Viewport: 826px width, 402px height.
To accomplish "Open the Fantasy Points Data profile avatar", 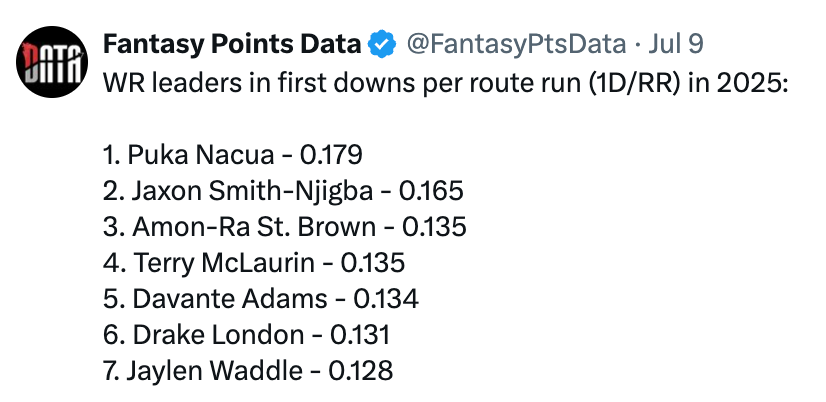I will (x=52, y=62).
